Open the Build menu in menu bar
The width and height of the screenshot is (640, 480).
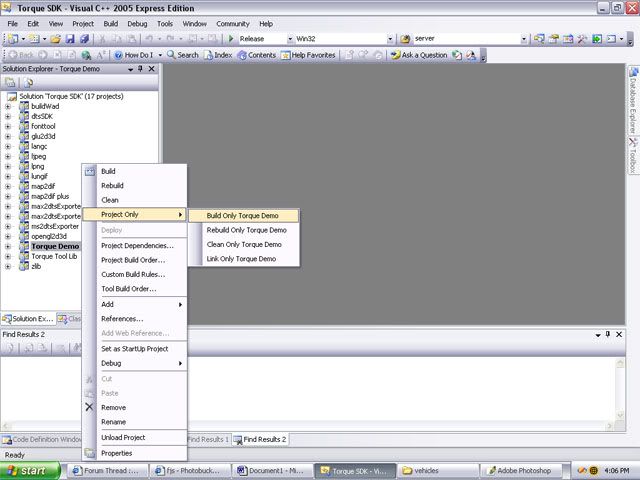[x=111, y=23]
